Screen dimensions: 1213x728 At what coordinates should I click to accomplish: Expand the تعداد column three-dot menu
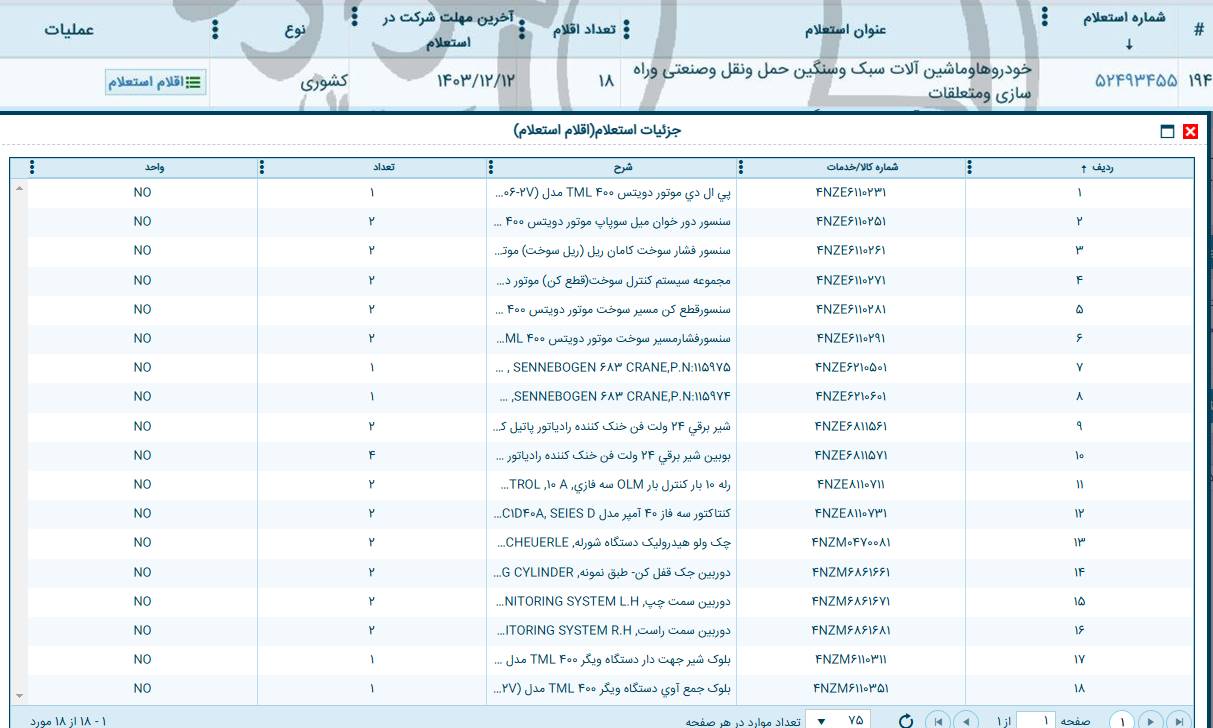point(262,167)
